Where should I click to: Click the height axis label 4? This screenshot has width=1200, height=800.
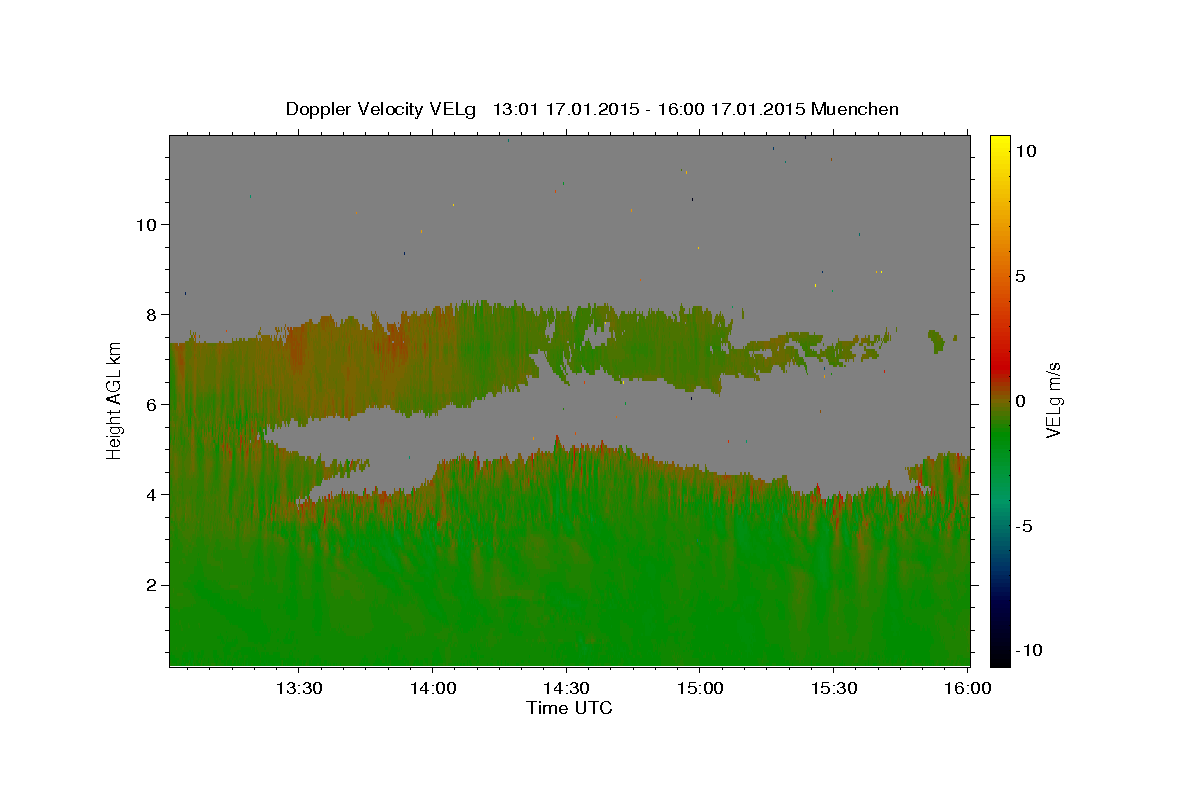pos(152,494)
